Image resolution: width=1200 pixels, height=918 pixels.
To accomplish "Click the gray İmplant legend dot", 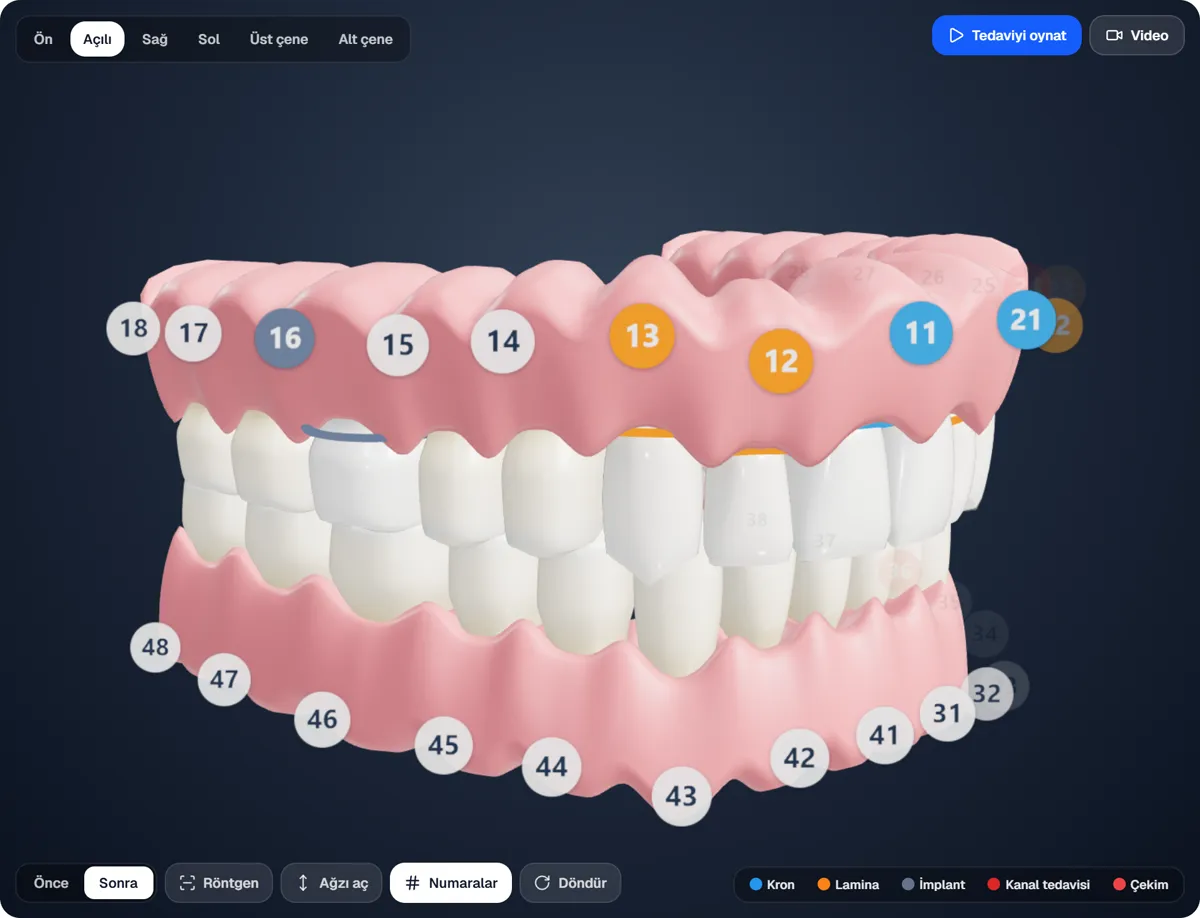I will click(908, 884).
